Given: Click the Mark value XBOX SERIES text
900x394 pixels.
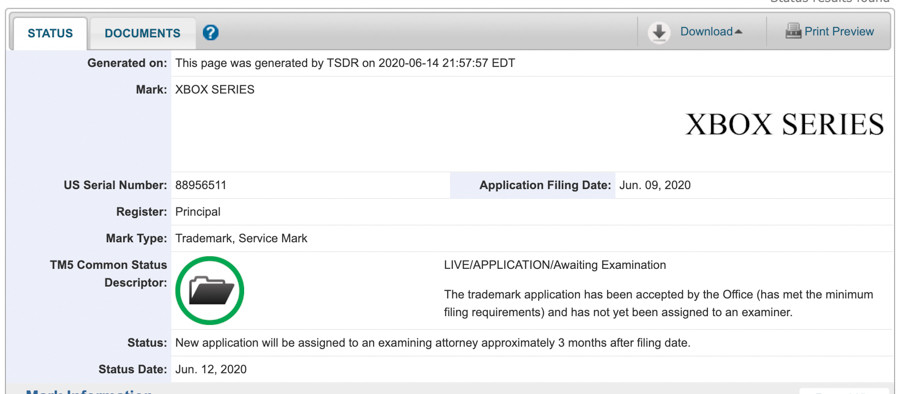Looking at the screenshot, I should click(x=215, y=90).
